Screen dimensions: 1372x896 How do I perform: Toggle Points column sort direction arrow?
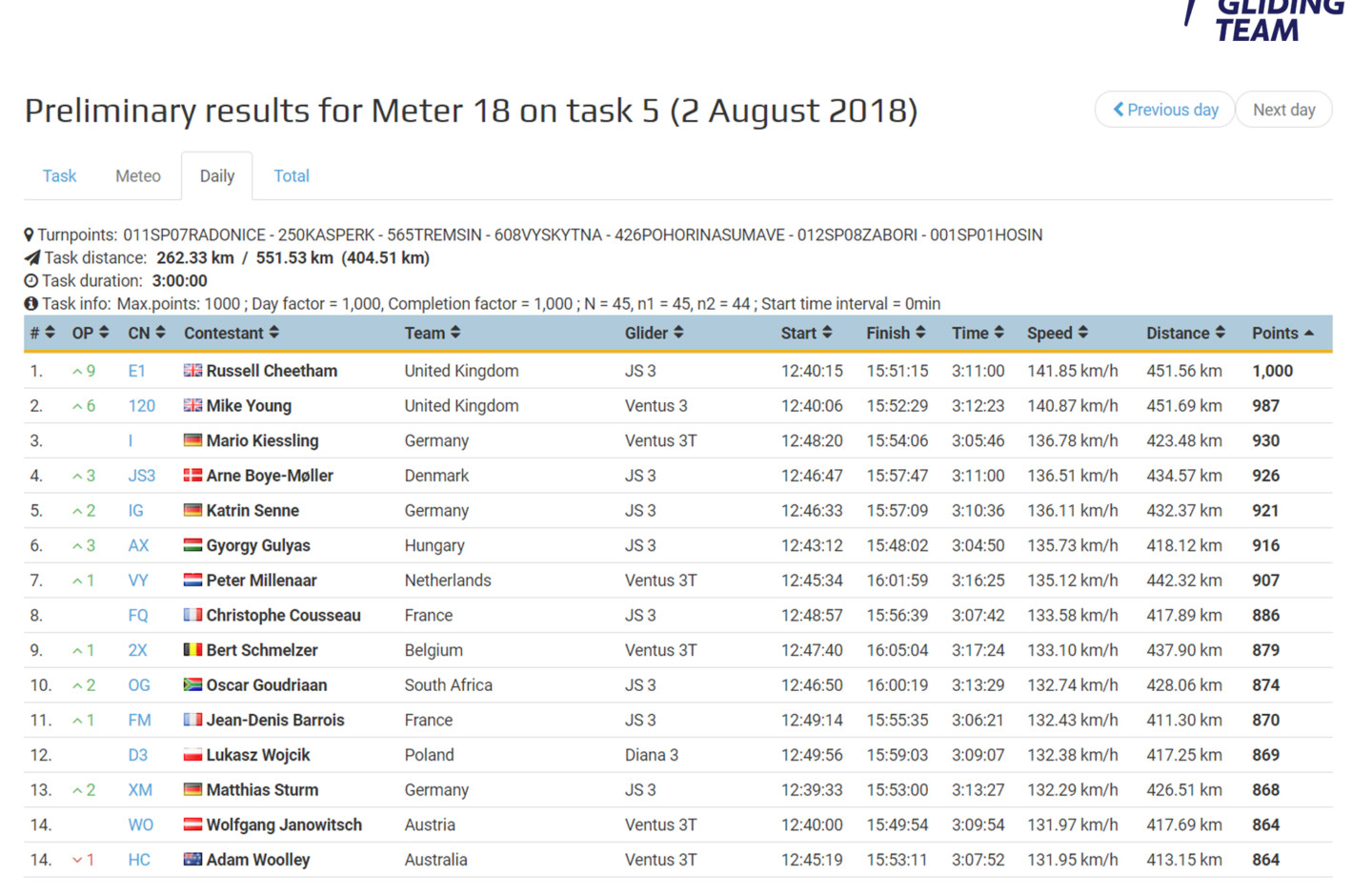coord(1309,333)
